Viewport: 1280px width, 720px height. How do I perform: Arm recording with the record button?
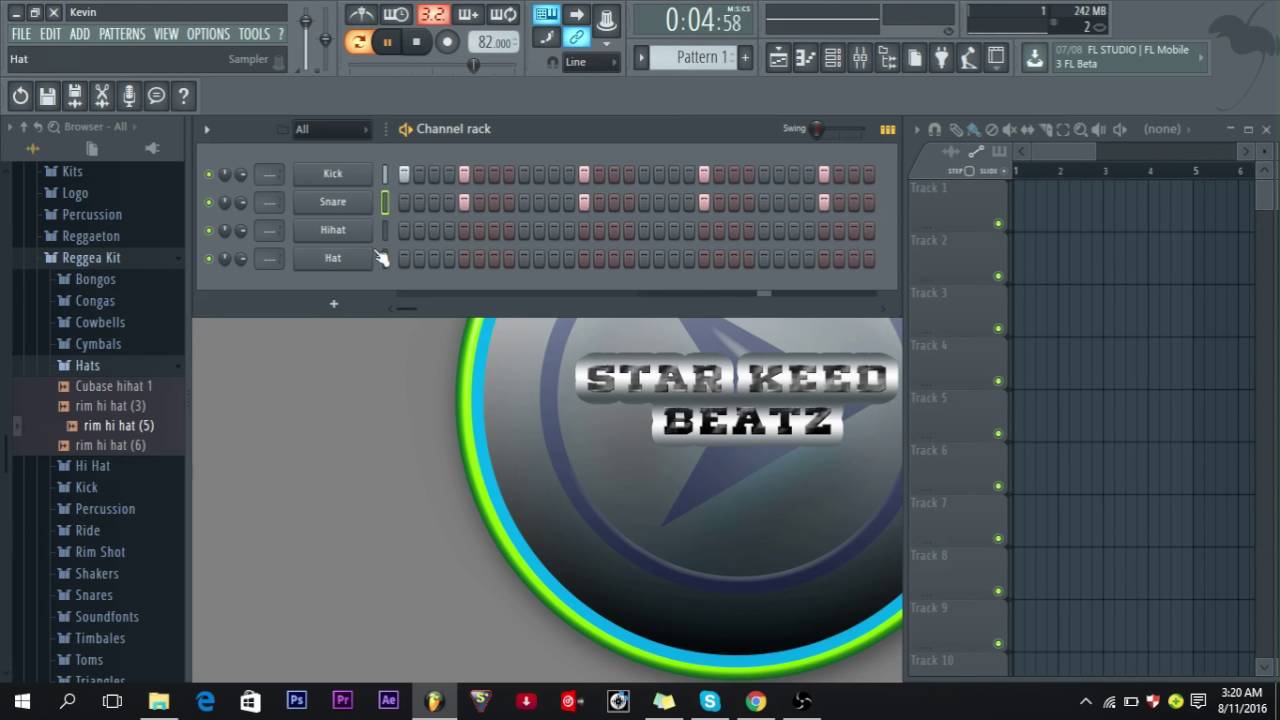pyautogui.click(x=448, y=42)
